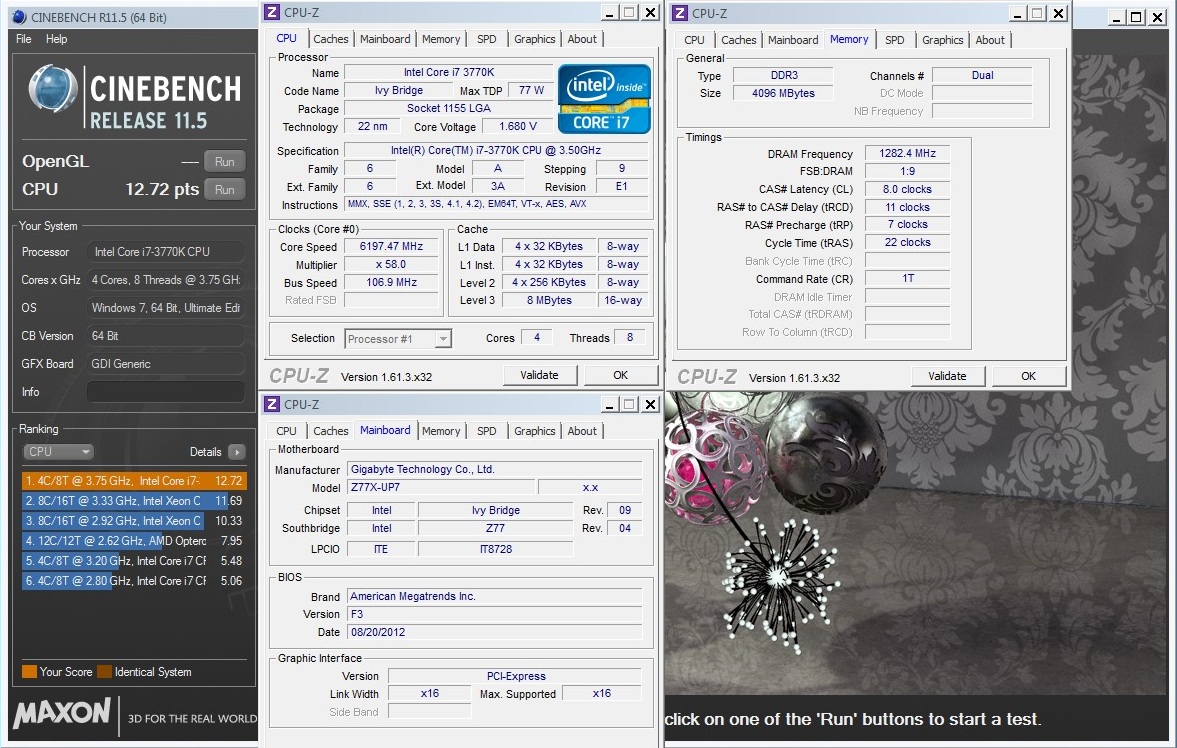The height and width of the screenshot is (748, 1177).
Task: Click 'Z' icon of Memory CPU-Z window
Action: pyautogui.click(x=680, y=13)
